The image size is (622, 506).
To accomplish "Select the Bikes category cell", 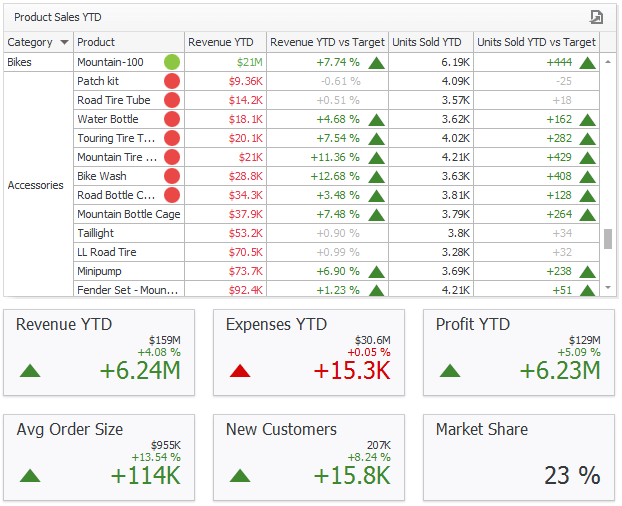I will (x=38, y=62).
